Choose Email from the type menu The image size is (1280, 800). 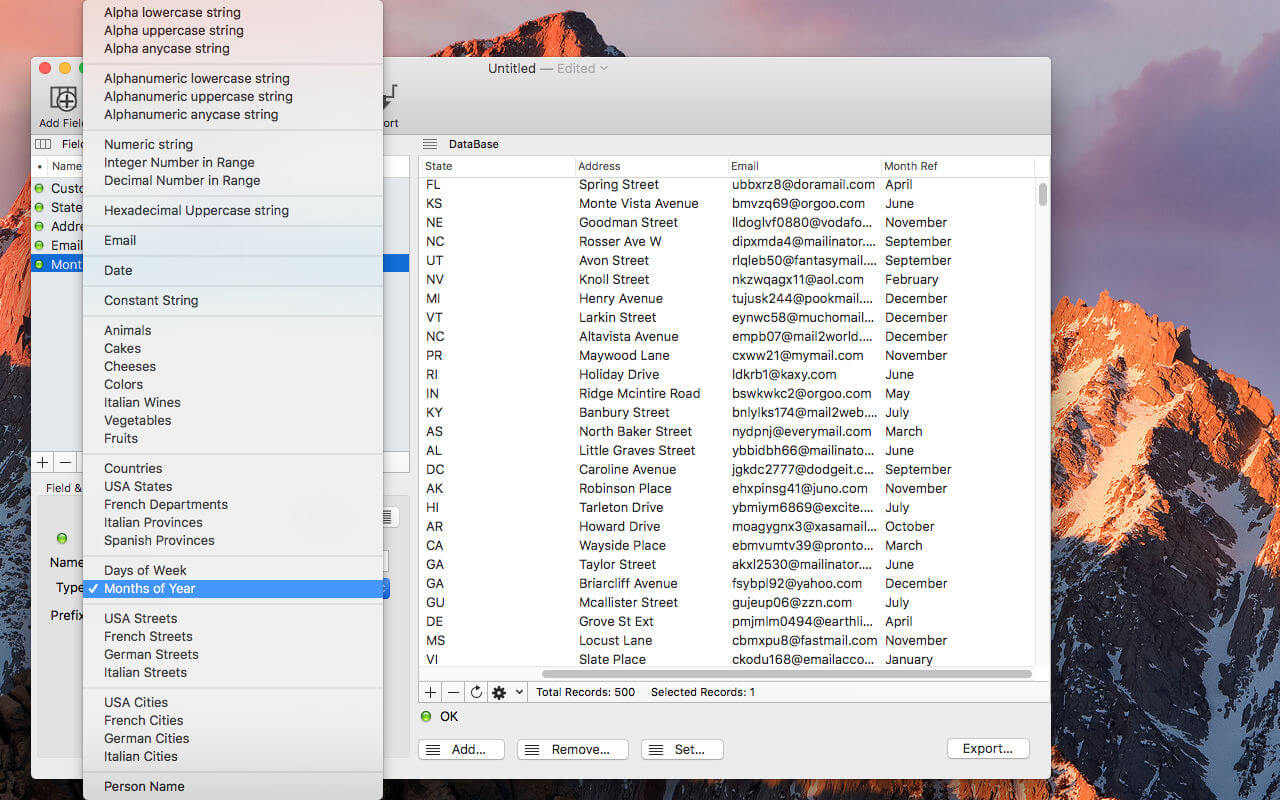[x=120, y=240]
